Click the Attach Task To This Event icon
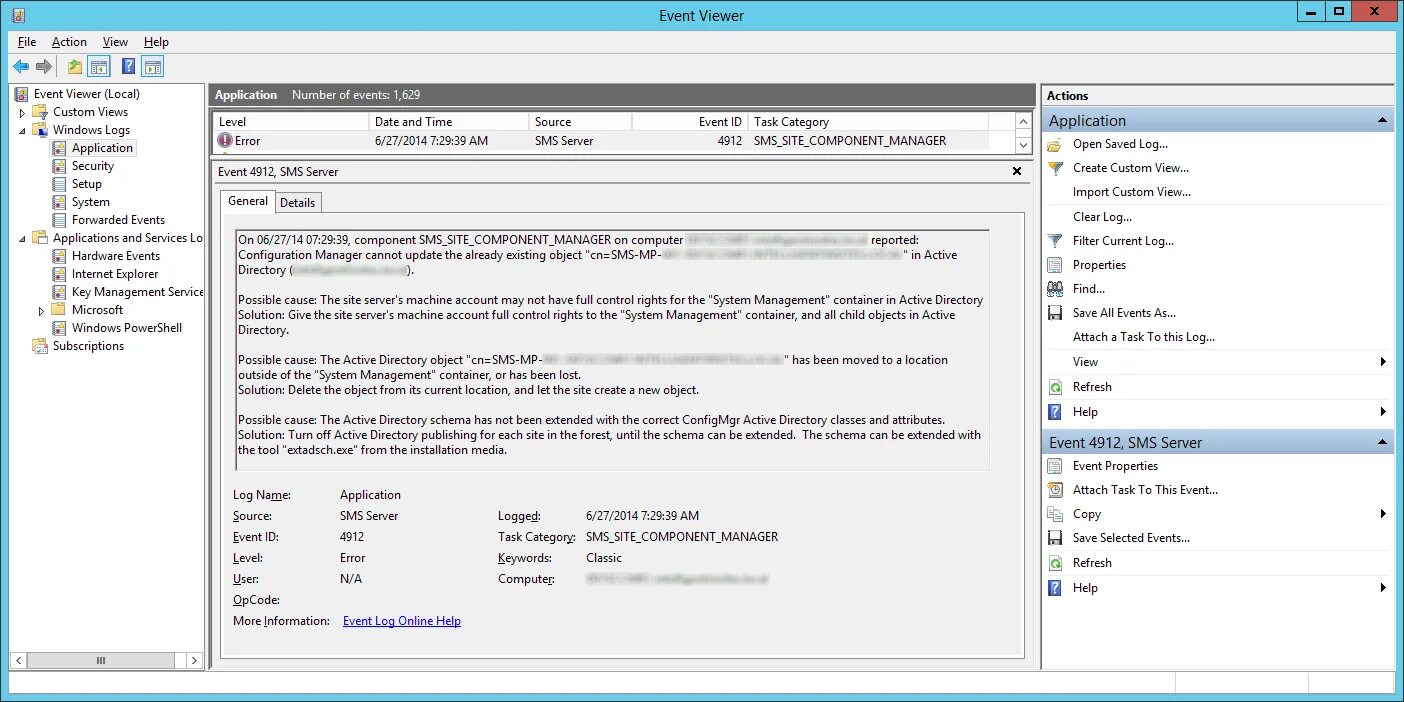Image resolution: width=1404 pixels, height=702 pixels. 1055,490
